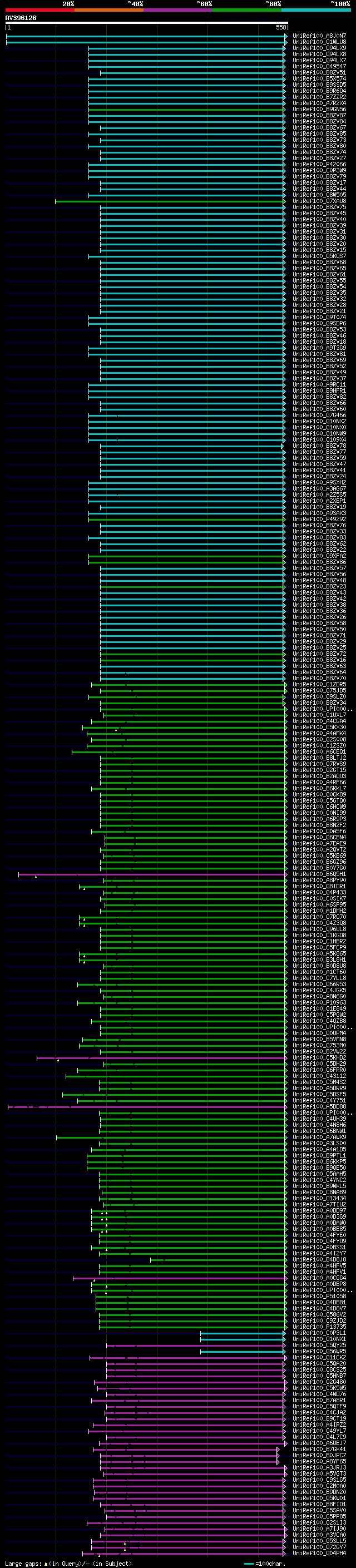
Task: Select the purple hit UniRef100_B6Q5H1
Action: coord(319,874)
